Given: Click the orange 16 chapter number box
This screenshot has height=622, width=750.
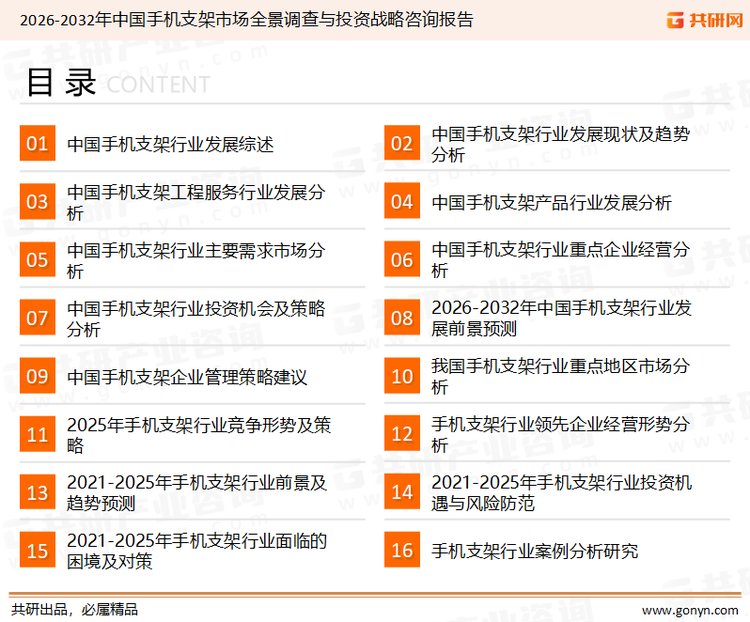Looking at the screenshot, I should pyautogui.click(x=402, y=550).
